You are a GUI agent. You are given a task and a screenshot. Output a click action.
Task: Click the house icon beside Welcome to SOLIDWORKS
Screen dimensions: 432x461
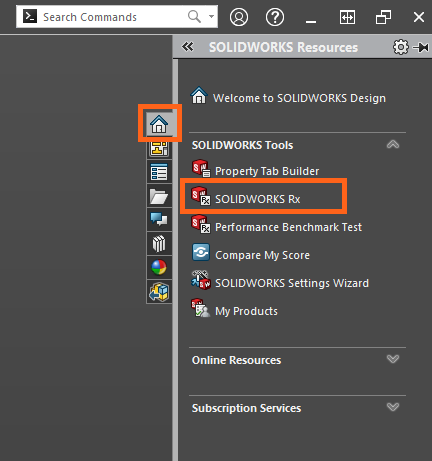pyautogui.click(x=199, y=96)
